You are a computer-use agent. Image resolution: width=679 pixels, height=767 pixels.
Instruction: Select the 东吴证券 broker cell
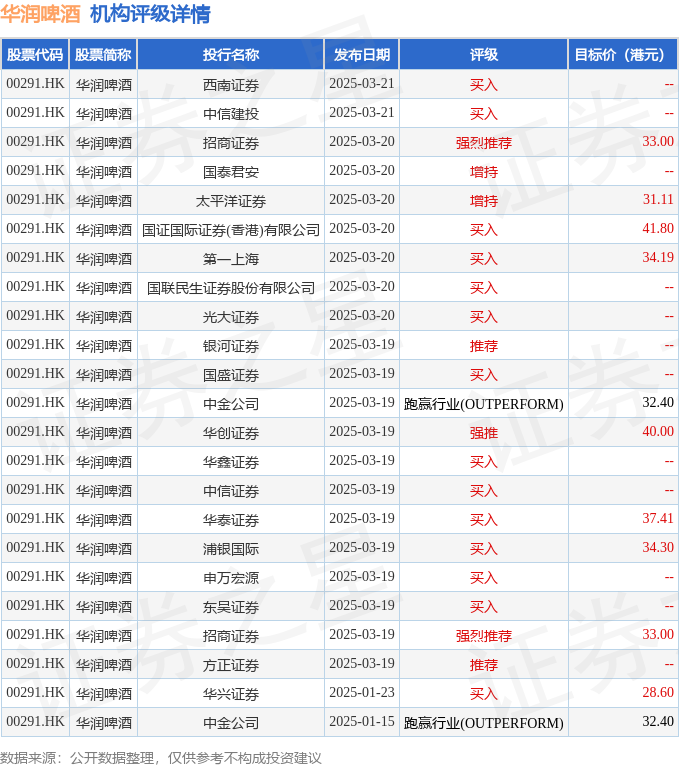click(231, 607)
